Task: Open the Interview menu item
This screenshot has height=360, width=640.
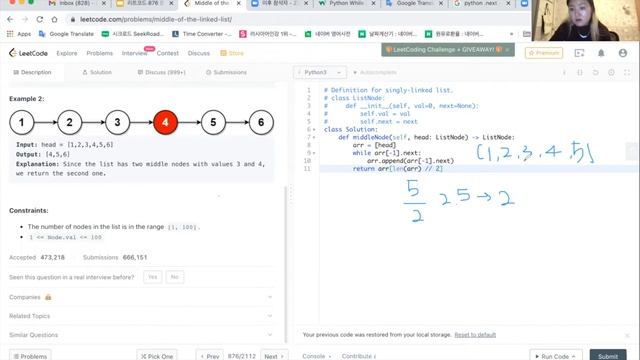Action: [134, 53]
